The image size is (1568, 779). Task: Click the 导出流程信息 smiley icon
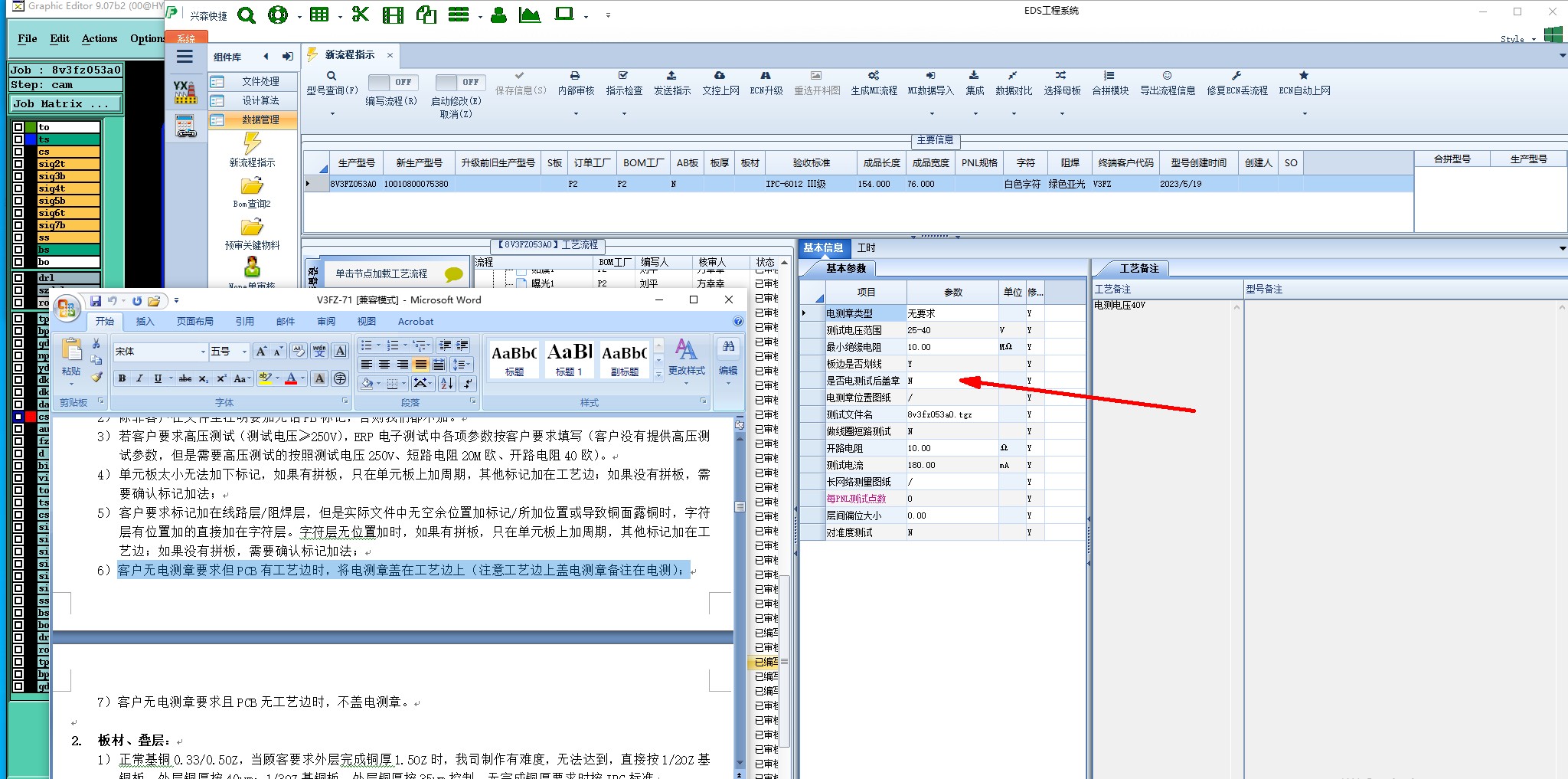point(1167,76)
